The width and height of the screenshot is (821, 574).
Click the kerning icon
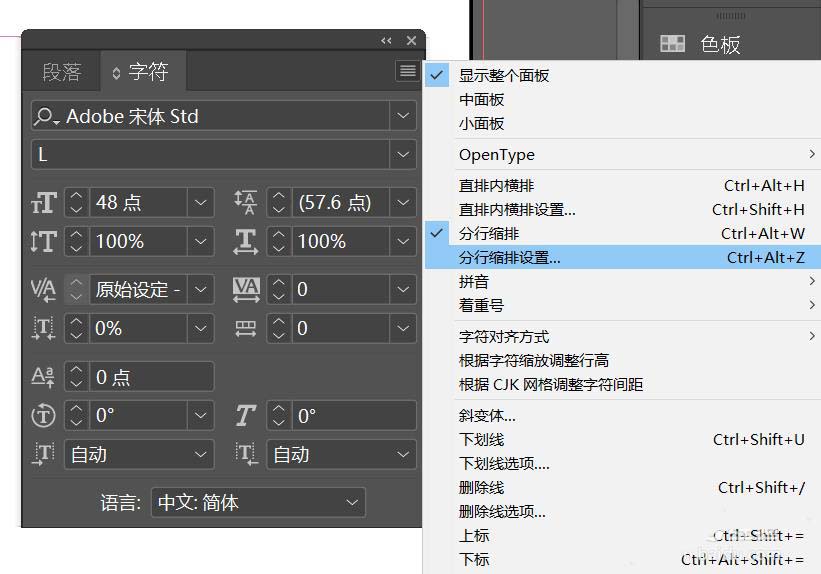pos(43,289)
